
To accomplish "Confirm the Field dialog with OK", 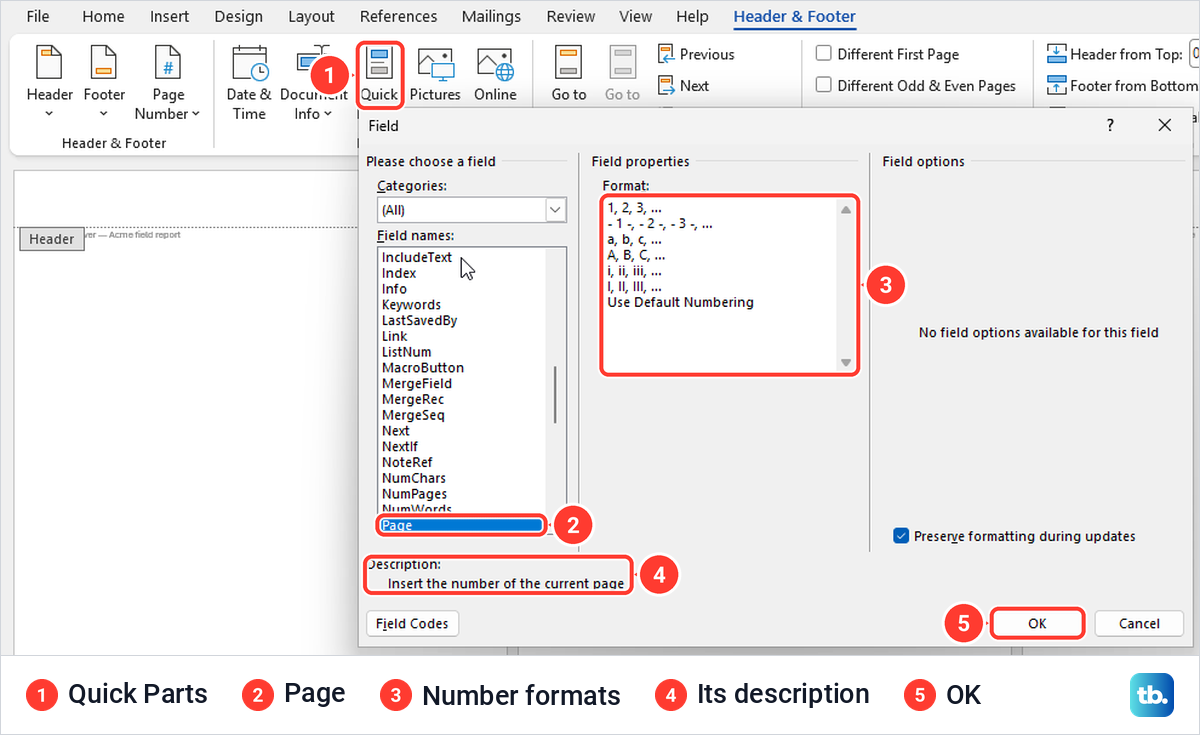I will point(1037,623).
